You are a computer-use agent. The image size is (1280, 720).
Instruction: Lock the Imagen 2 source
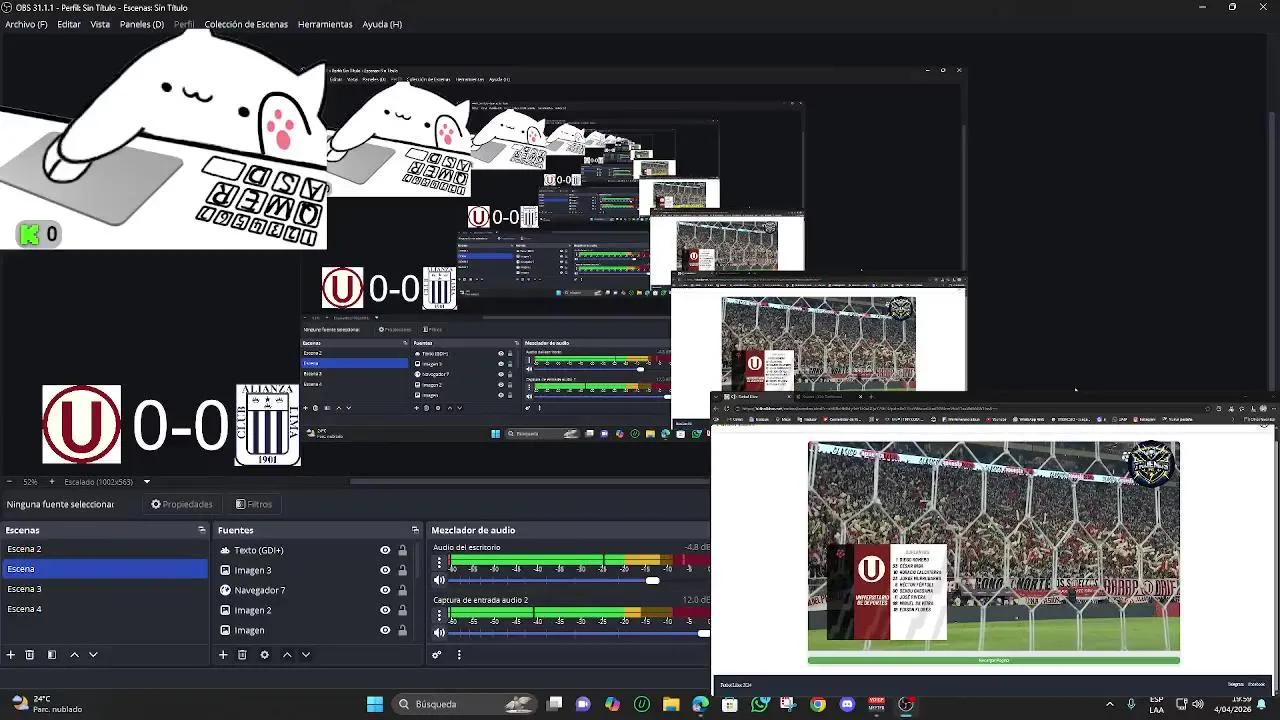[402, 610]
